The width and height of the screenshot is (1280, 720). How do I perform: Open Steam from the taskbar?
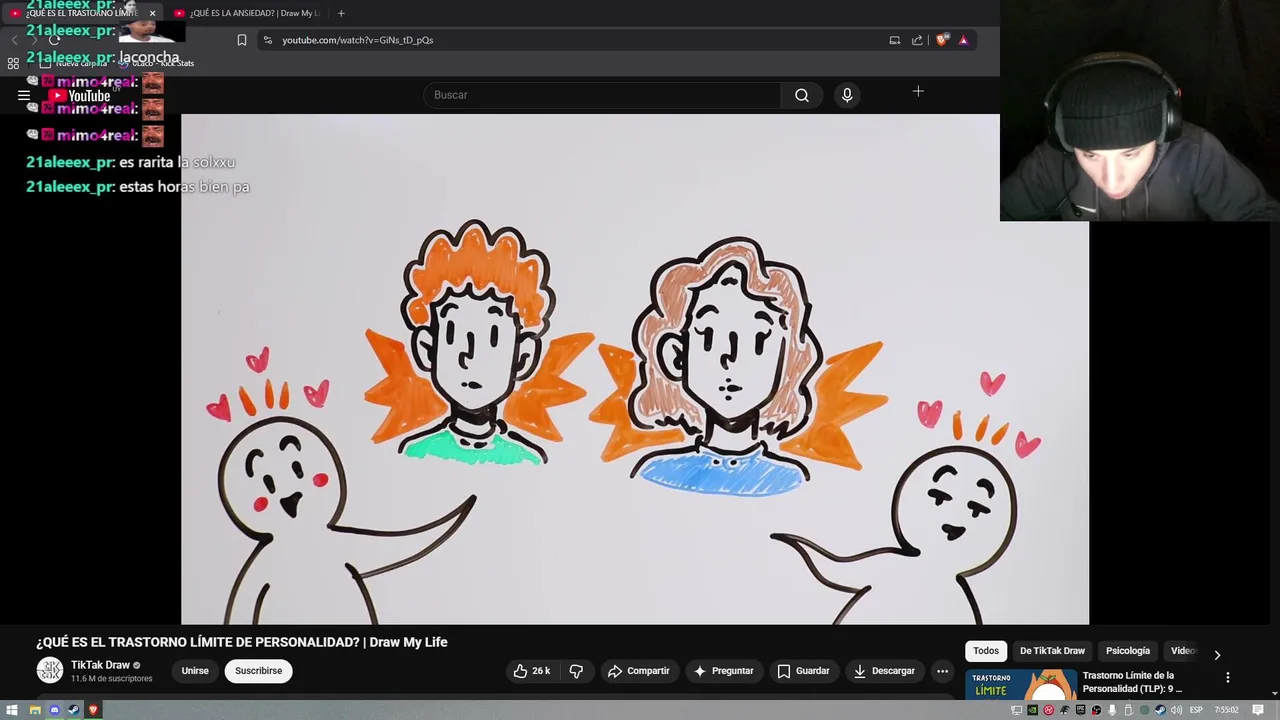click(x=74, y=710)
